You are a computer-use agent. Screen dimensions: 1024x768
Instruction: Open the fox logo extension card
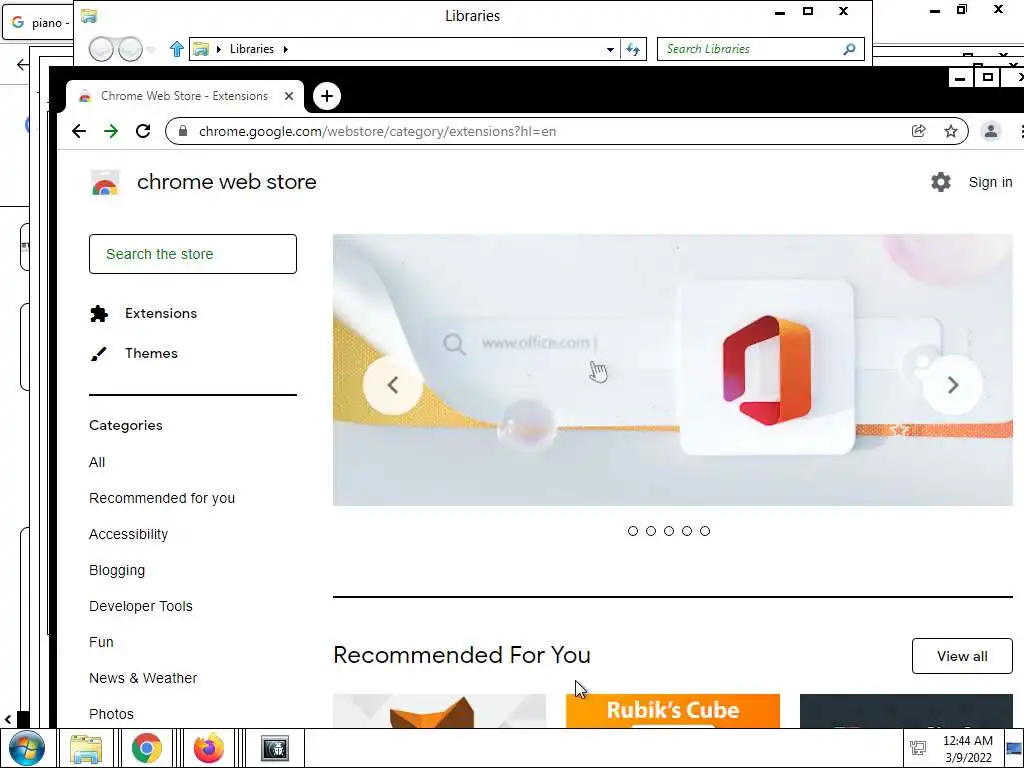coord(439,711)
